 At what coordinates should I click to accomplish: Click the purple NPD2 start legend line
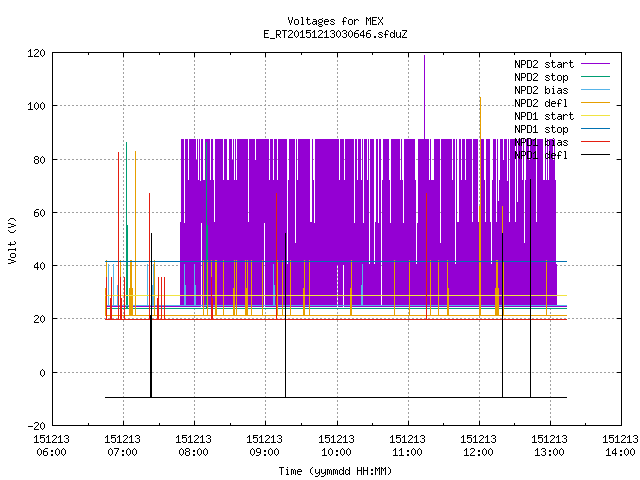[x=596, y=64]
